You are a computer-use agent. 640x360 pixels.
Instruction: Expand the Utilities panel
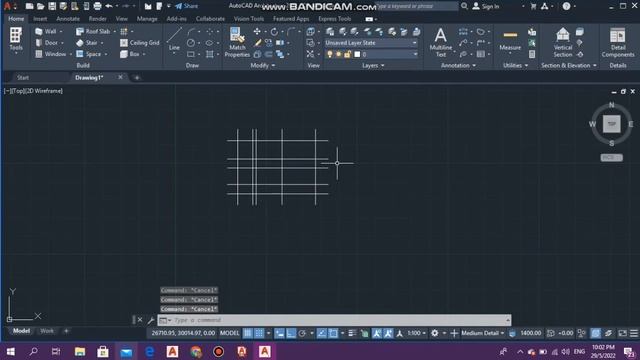[515, 65]
